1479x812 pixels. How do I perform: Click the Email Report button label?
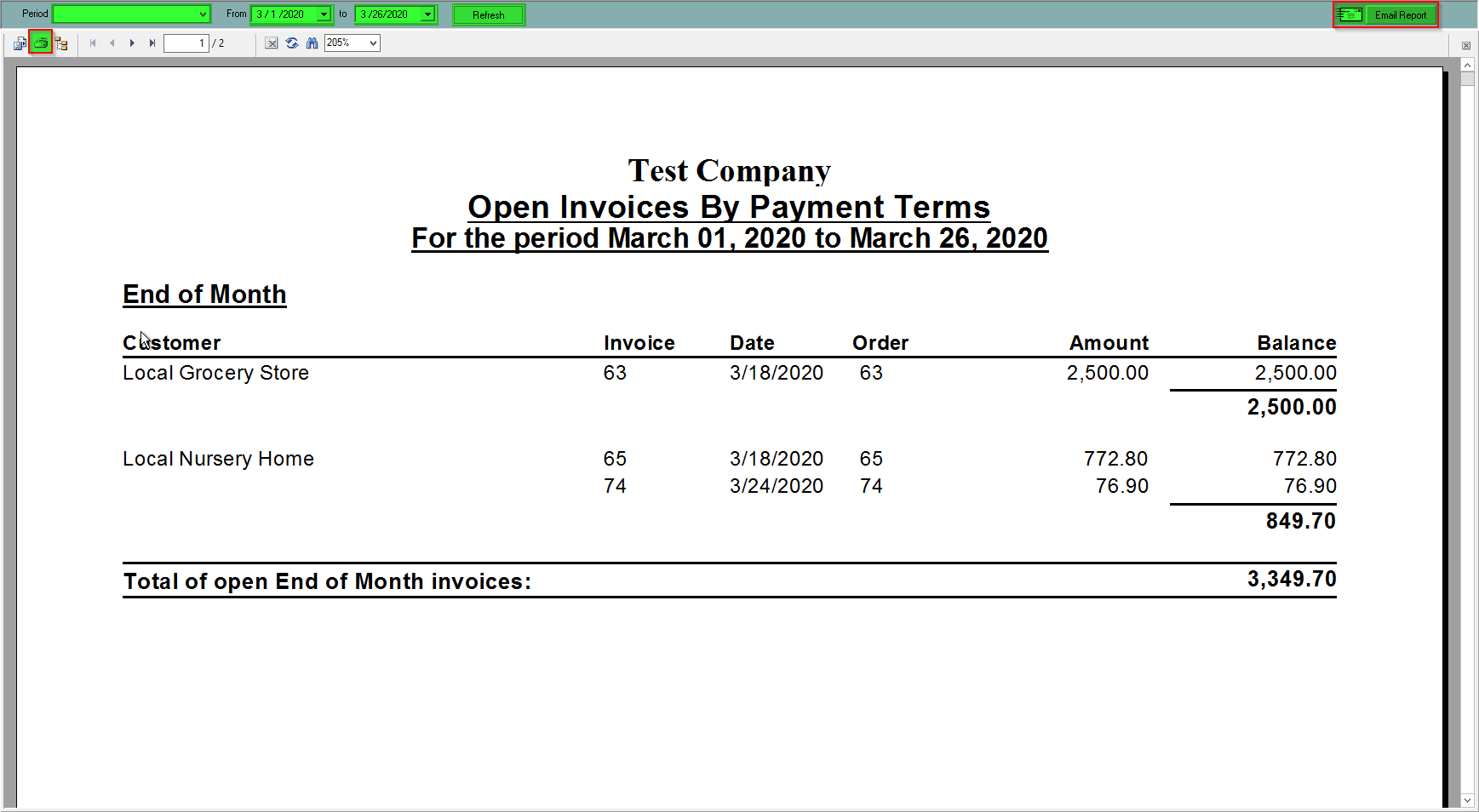click(x=1401, y=14)
